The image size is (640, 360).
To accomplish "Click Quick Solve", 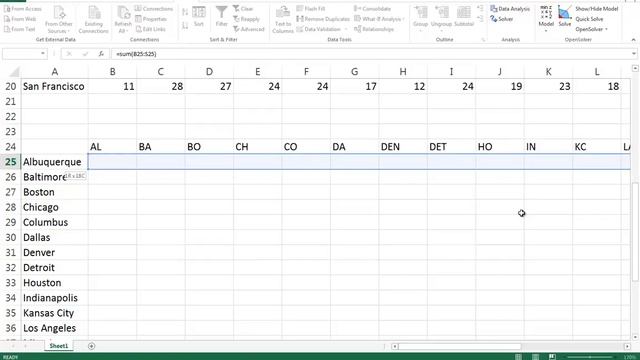I will click(x=589, y=19).
